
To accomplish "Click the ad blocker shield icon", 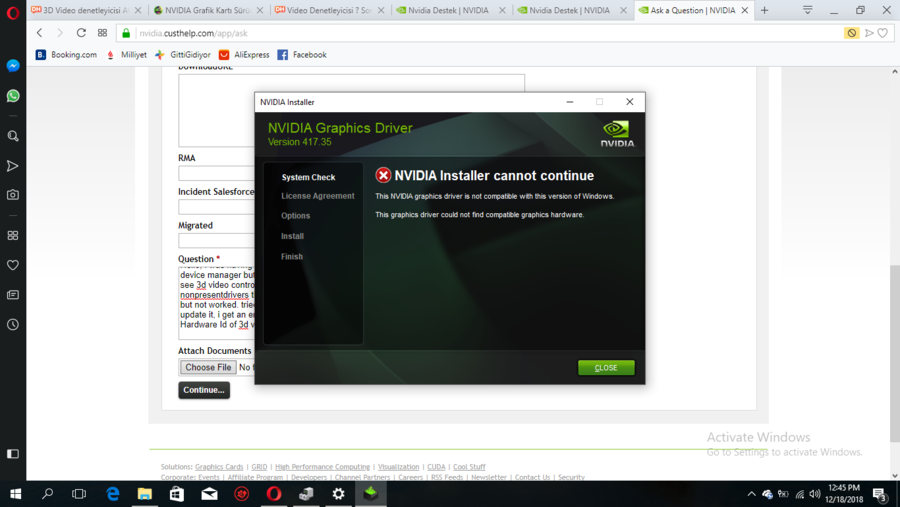I will click(x=852, y=33).
